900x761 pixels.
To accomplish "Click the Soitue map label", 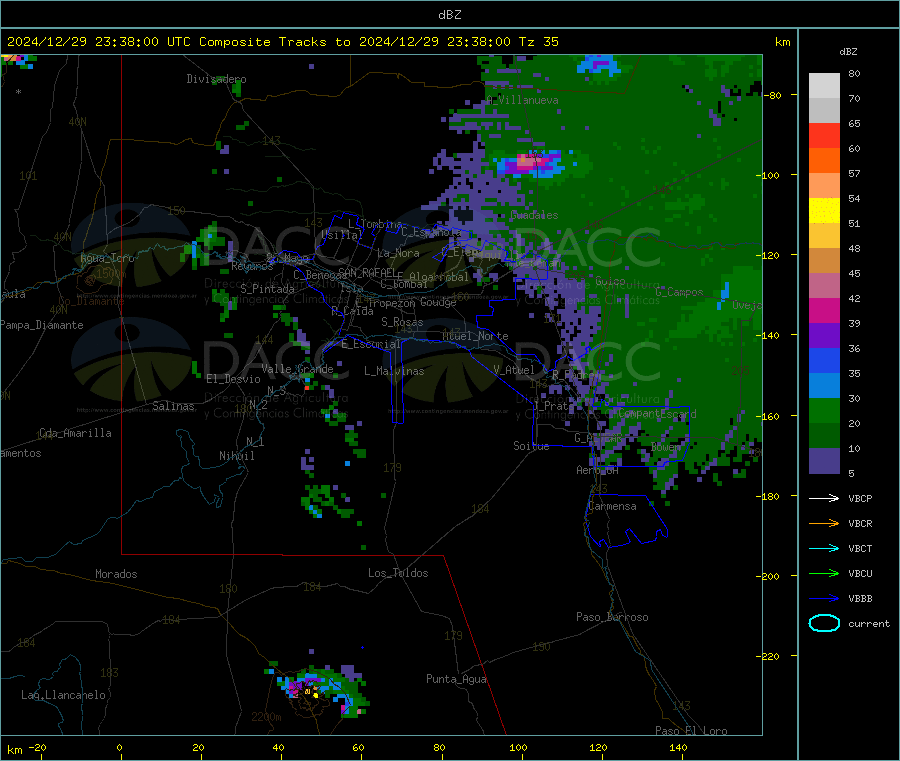I will pos(531,446).
